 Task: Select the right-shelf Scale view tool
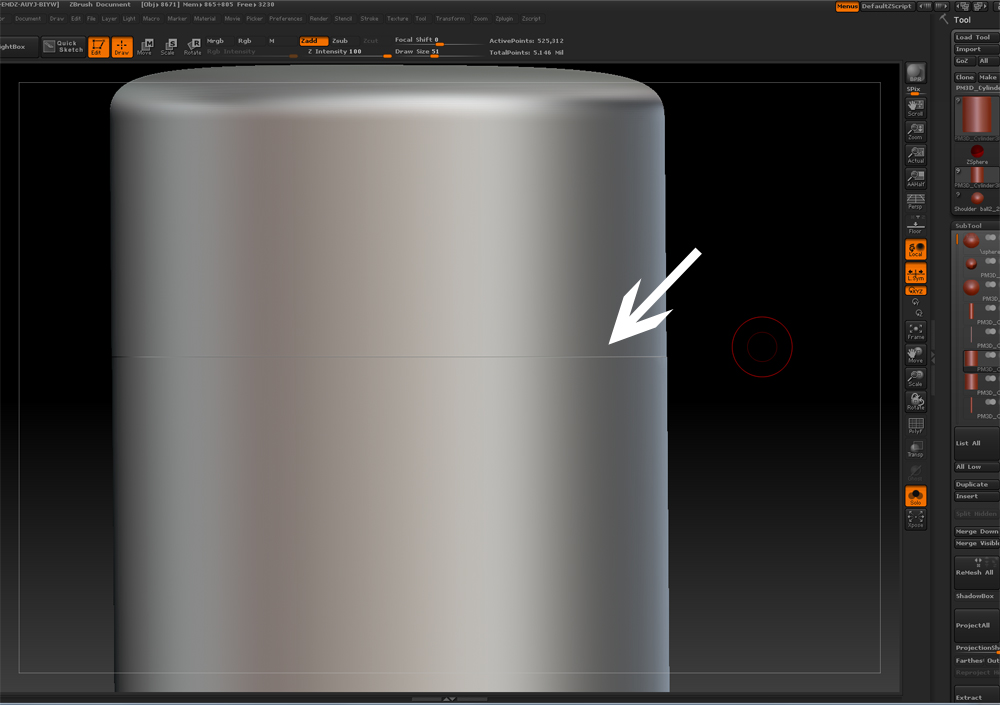[x=916, y=378]
